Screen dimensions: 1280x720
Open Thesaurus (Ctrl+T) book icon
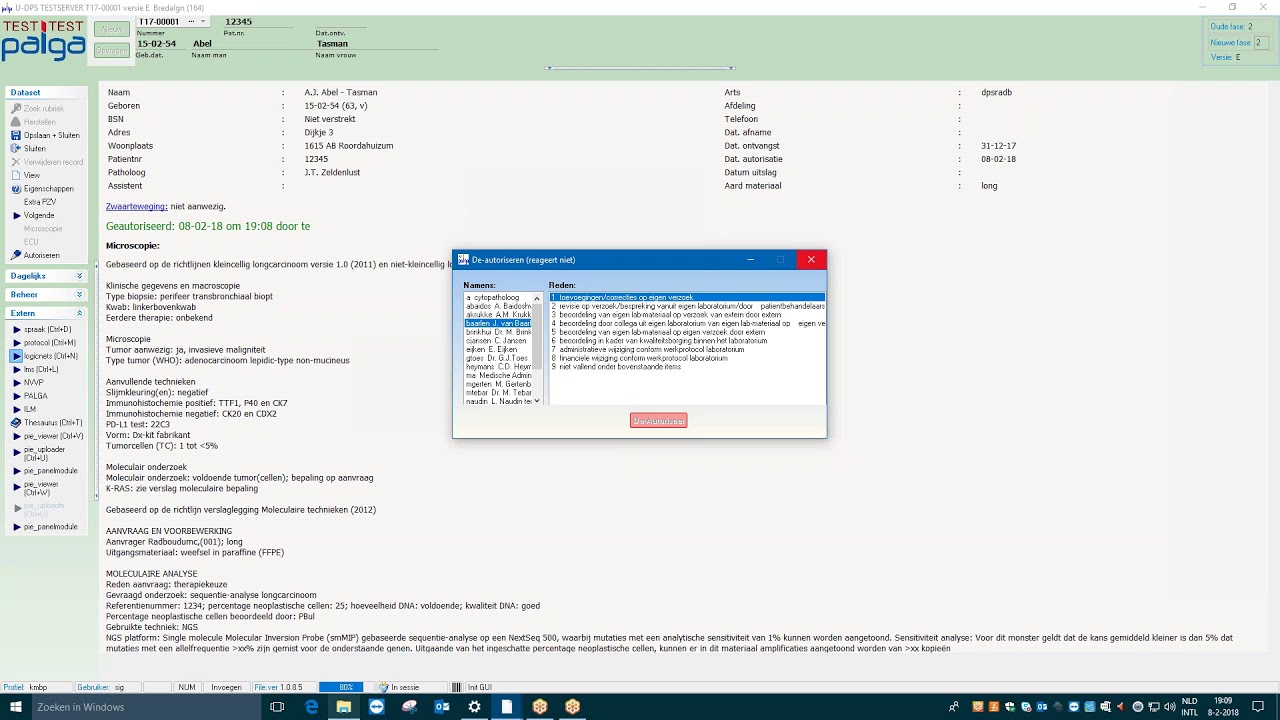pyautogui.click(x=16, y=423)
